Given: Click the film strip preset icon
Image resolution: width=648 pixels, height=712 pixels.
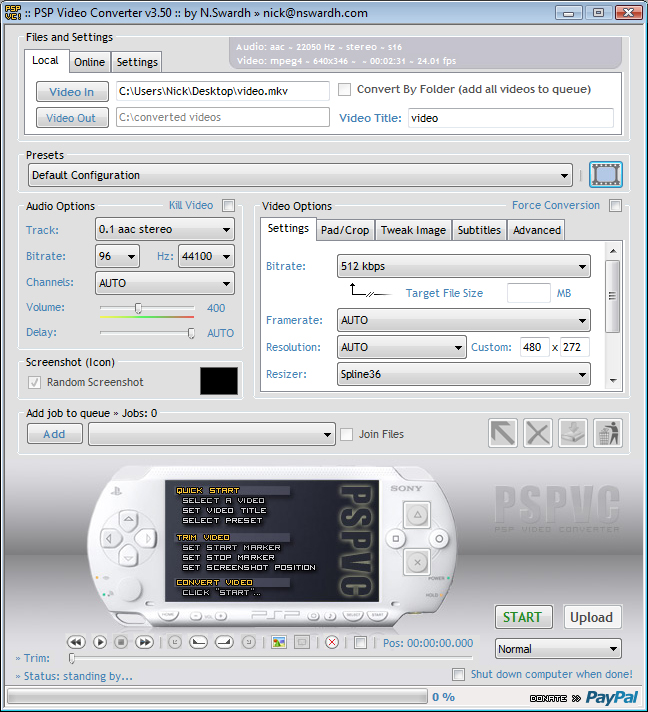Looking at the screenshot, I should point(606,174).
